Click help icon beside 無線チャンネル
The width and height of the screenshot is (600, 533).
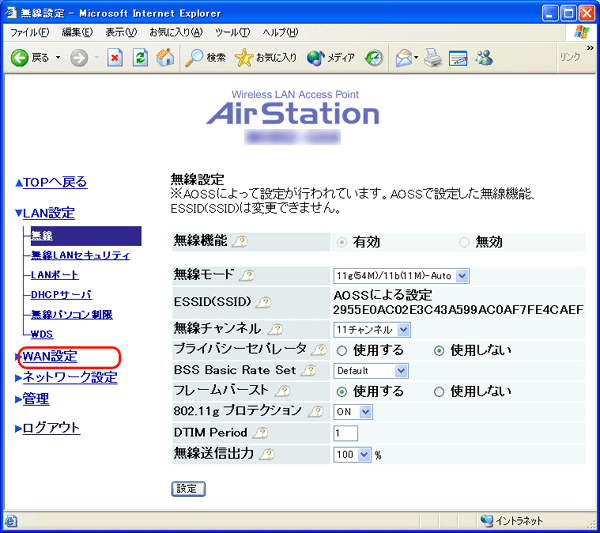coord(271,329)
